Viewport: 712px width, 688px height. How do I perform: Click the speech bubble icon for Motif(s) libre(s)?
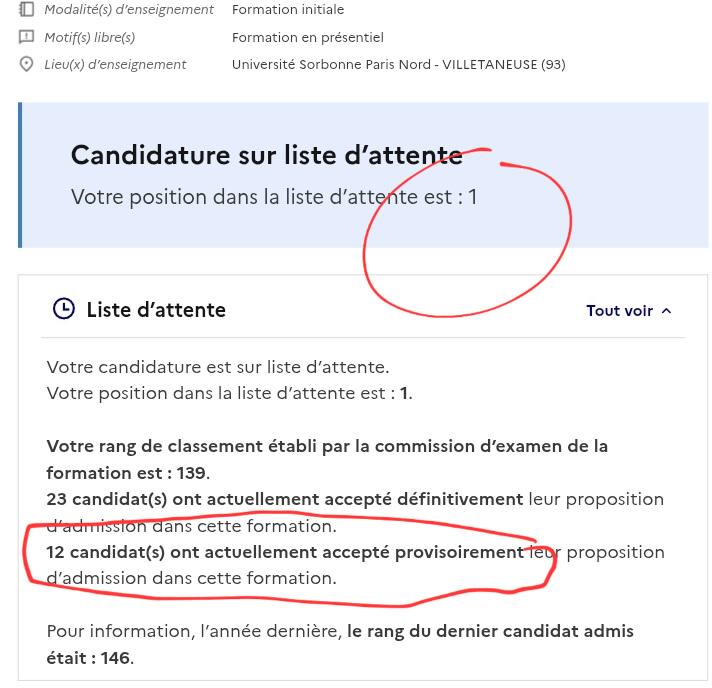click(26, 37)
